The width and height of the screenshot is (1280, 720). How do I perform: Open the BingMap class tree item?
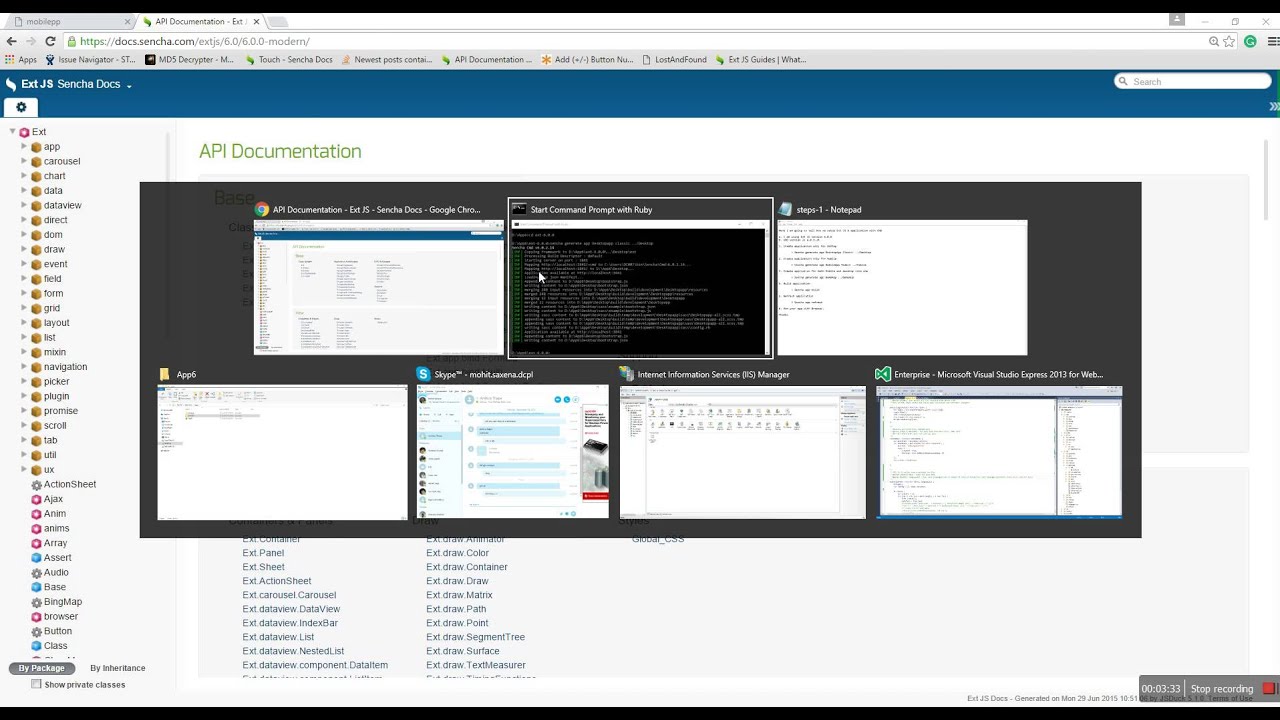click(x=63, y=602)
